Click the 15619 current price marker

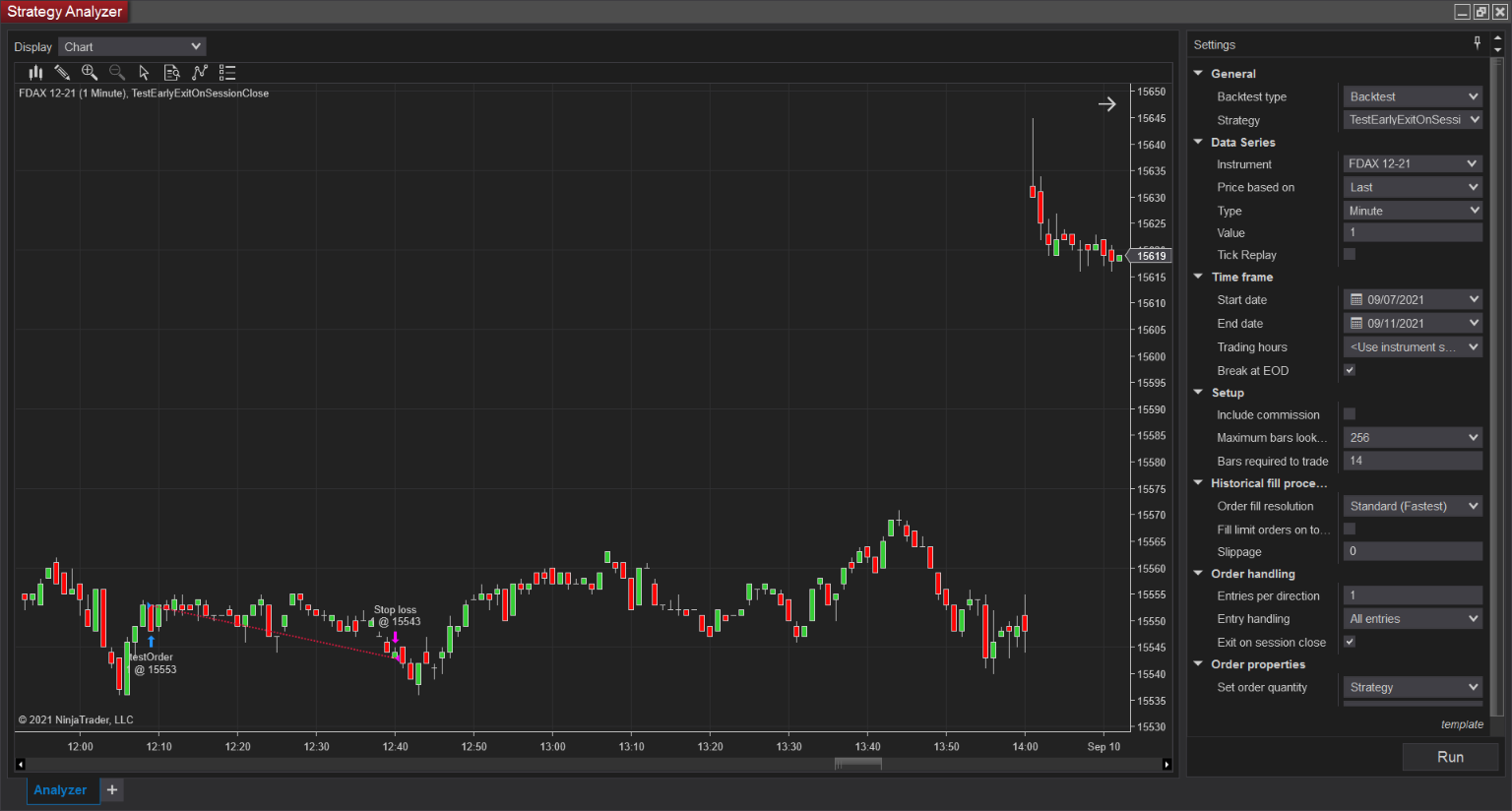point(1151,256)
